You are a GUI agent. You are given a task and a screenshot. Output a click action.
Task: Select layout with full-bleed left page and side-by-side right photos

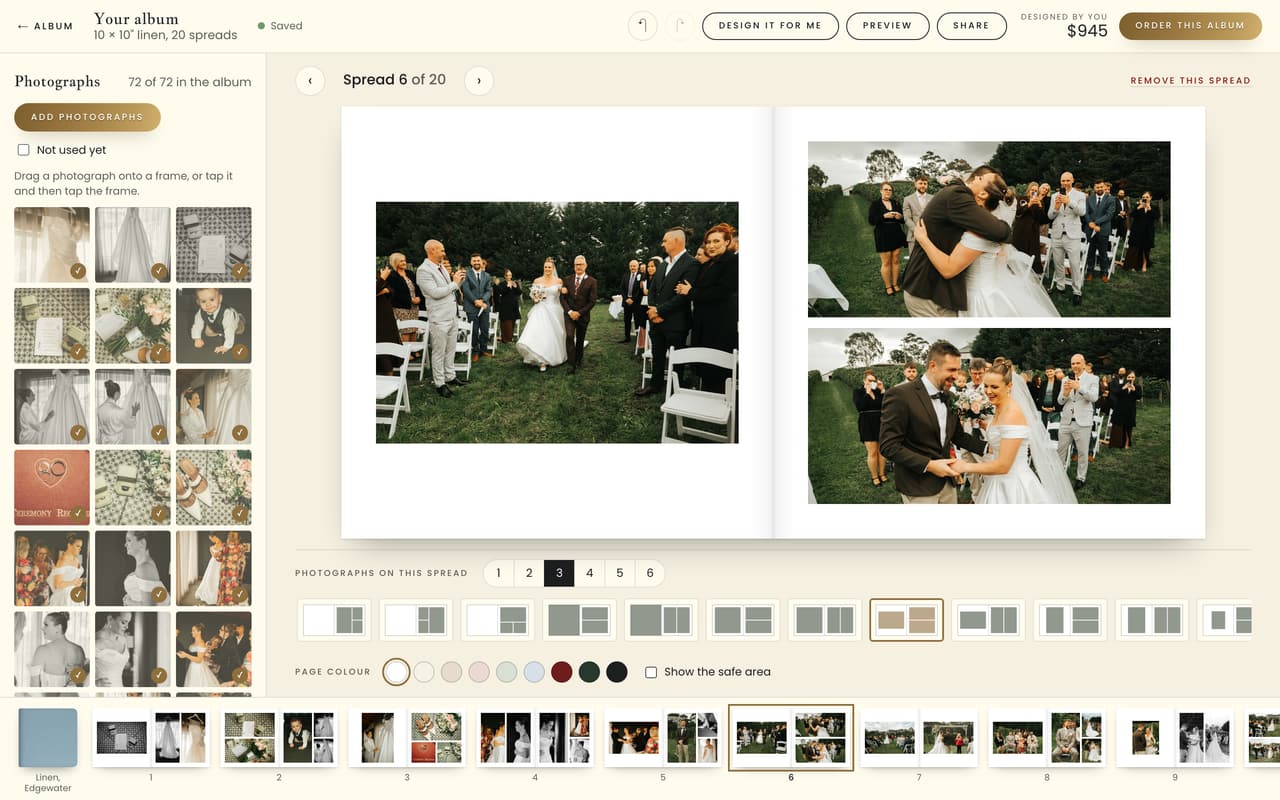pos(661,620)
